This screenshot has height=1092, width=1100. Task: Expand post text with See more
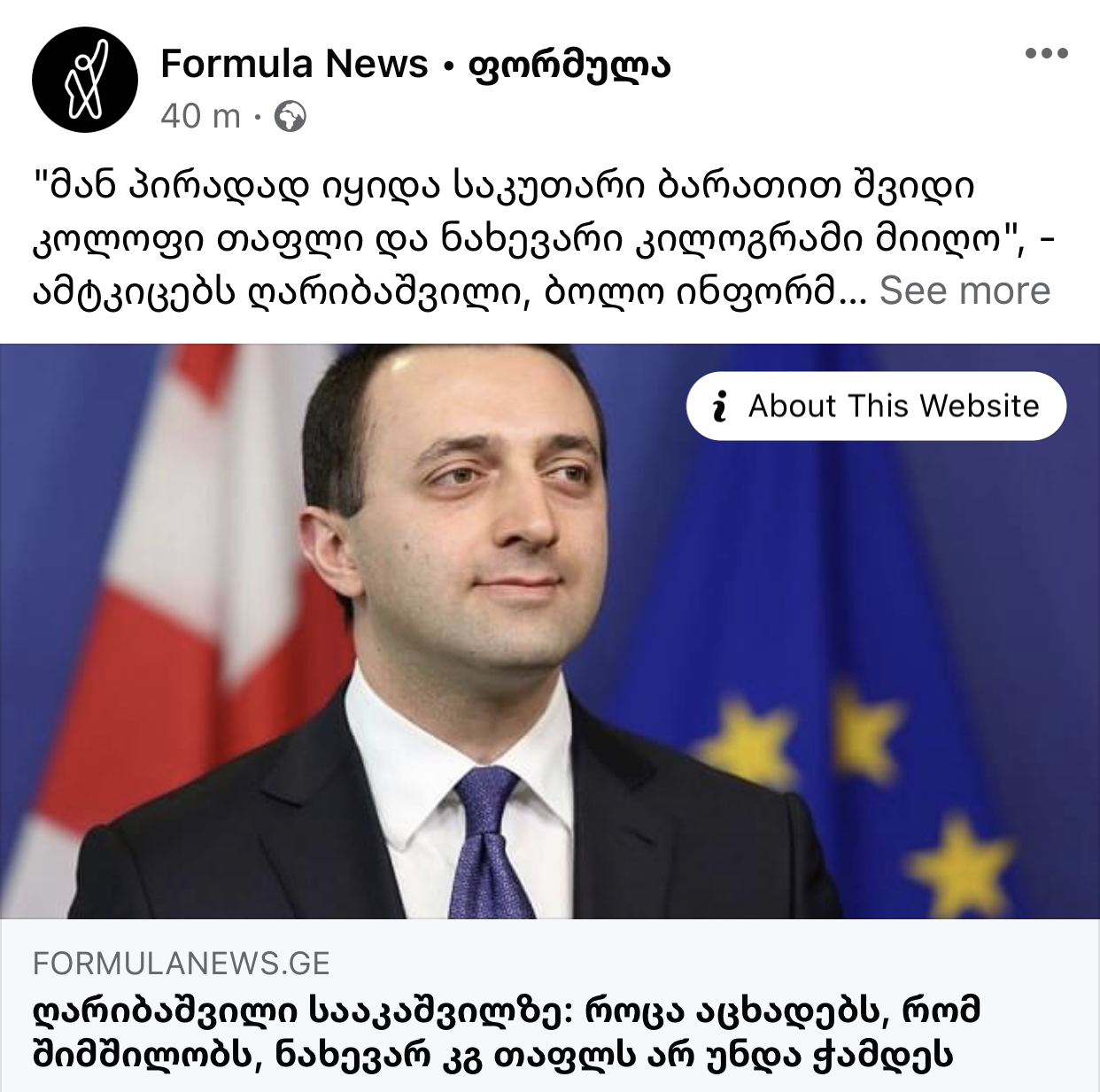964,290
